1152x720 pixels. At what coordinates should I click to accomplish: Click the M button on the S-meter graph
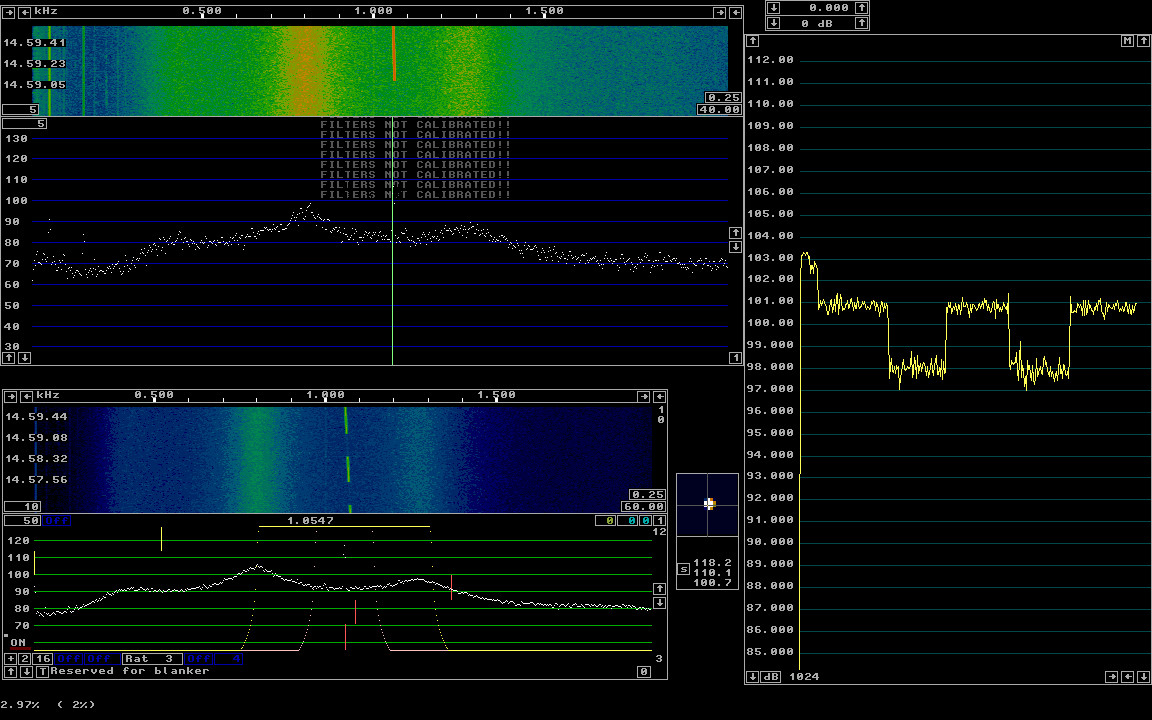click(1127, 41)
